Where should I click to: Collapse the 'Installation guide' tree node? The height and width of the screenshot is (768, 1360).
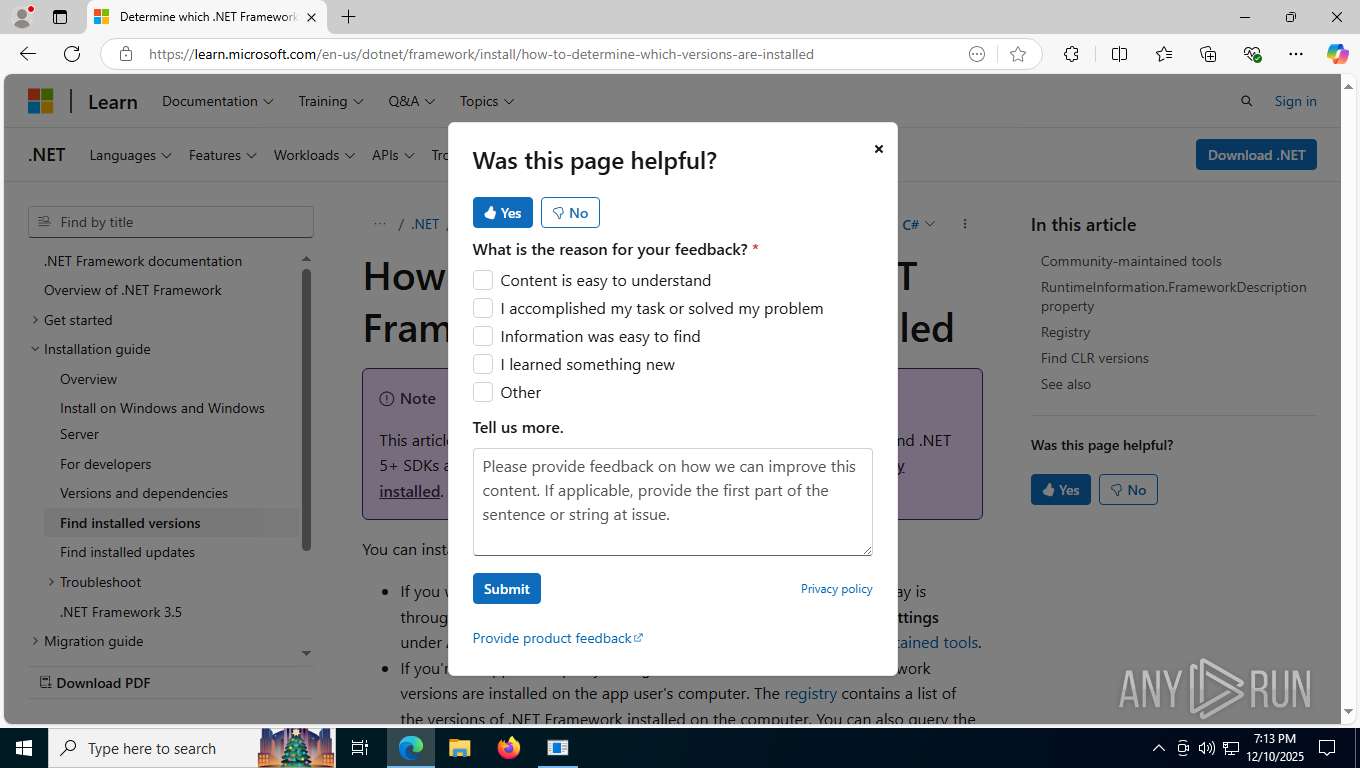click(35, 349)
